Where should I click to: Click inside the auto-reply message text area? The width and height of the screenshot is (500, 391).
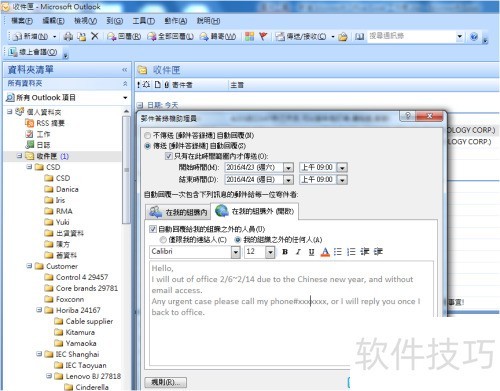pyautogui.click(x=292, y=313)
